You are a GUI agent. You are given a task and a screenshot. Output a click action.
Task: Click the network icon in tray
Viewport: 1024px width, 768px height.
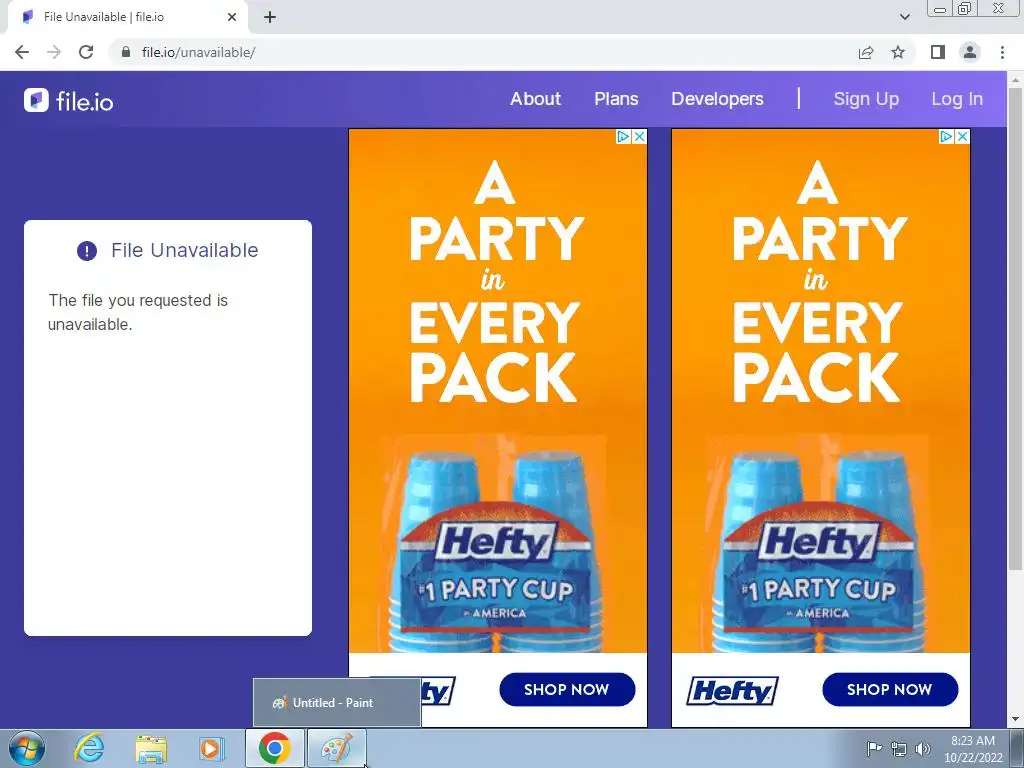(899, 749)
